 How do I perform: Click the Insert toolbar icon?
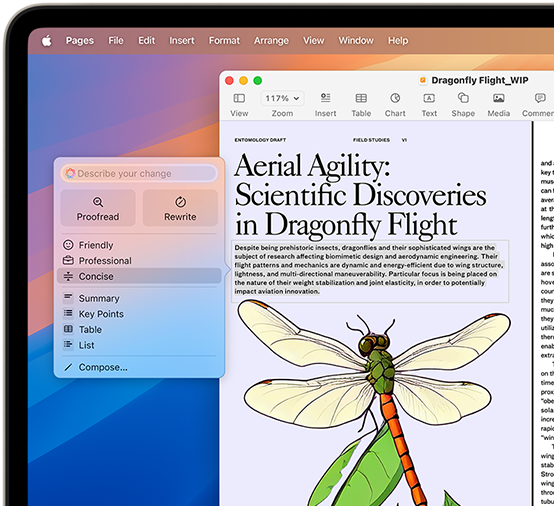tap(325, 98)
